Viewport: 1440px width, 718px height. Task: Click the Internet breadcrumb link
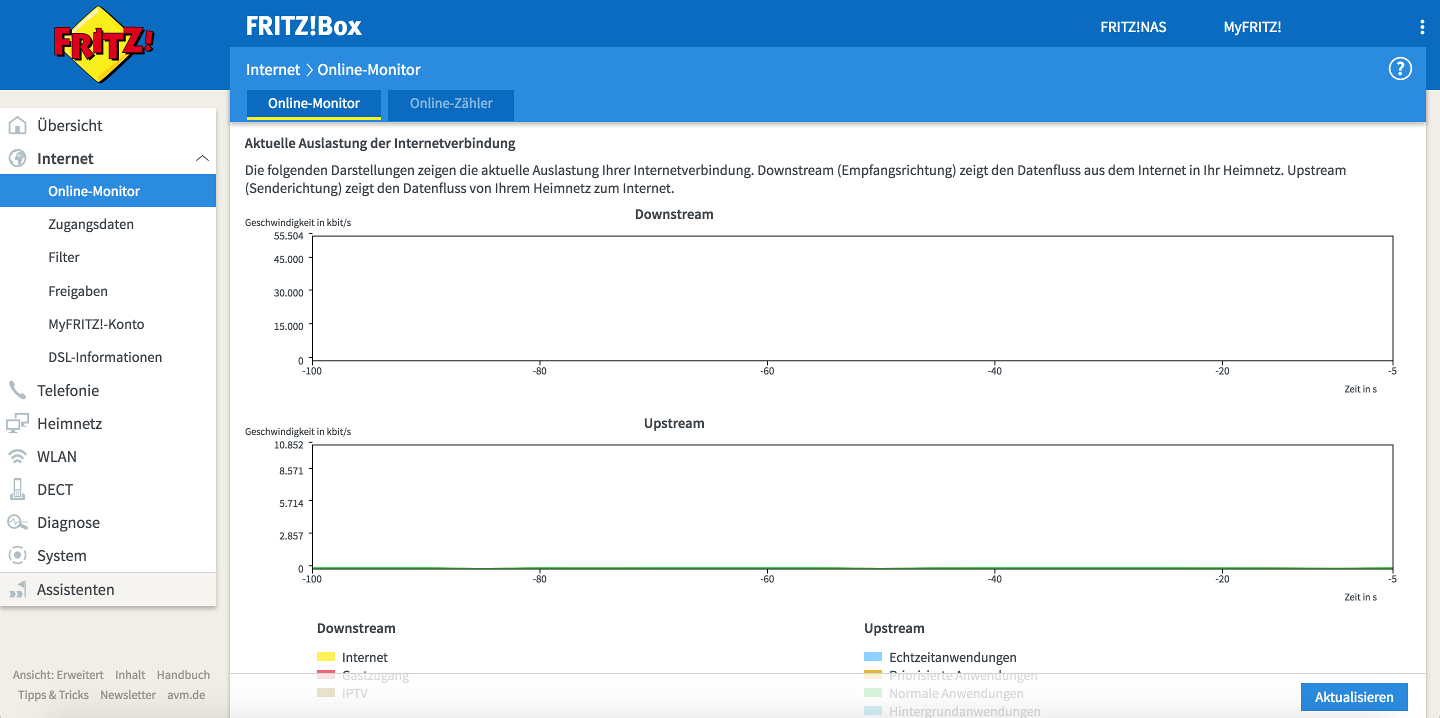point(273,70)
